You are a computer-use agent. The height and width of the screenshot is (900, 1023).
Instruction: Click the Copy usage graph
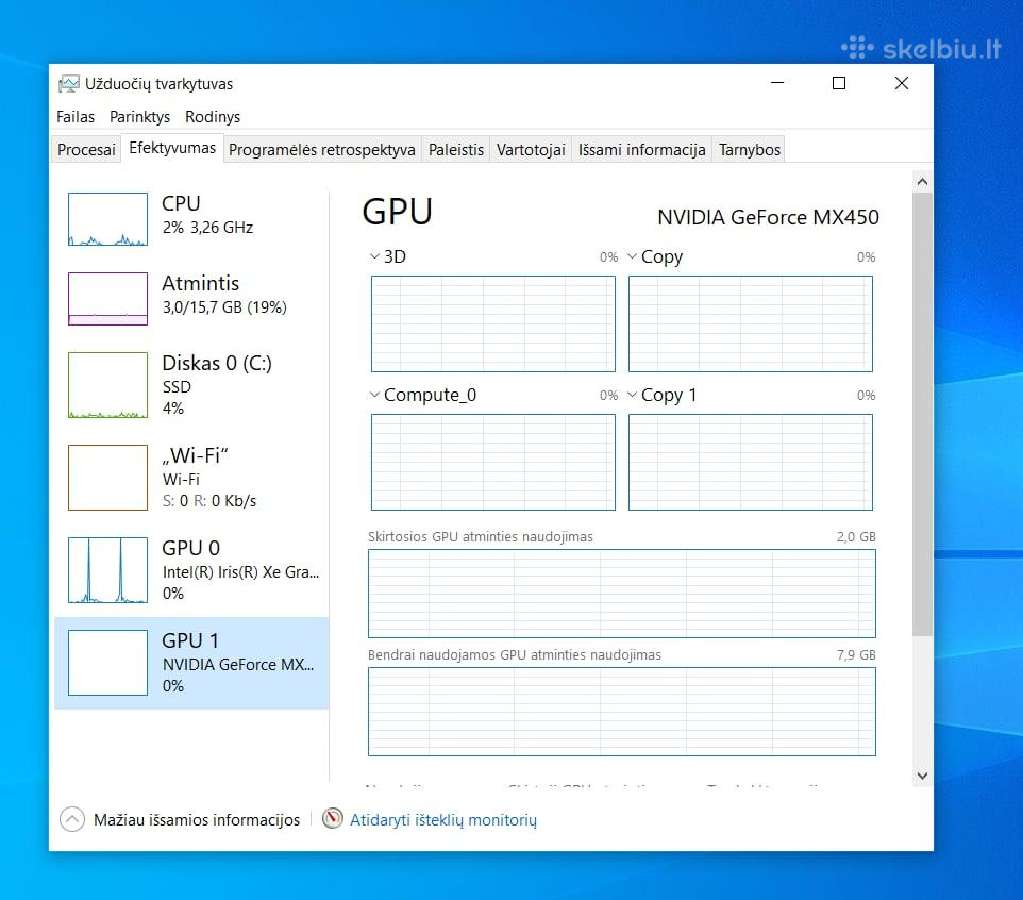pyautogui.click(x=750, y=324)
